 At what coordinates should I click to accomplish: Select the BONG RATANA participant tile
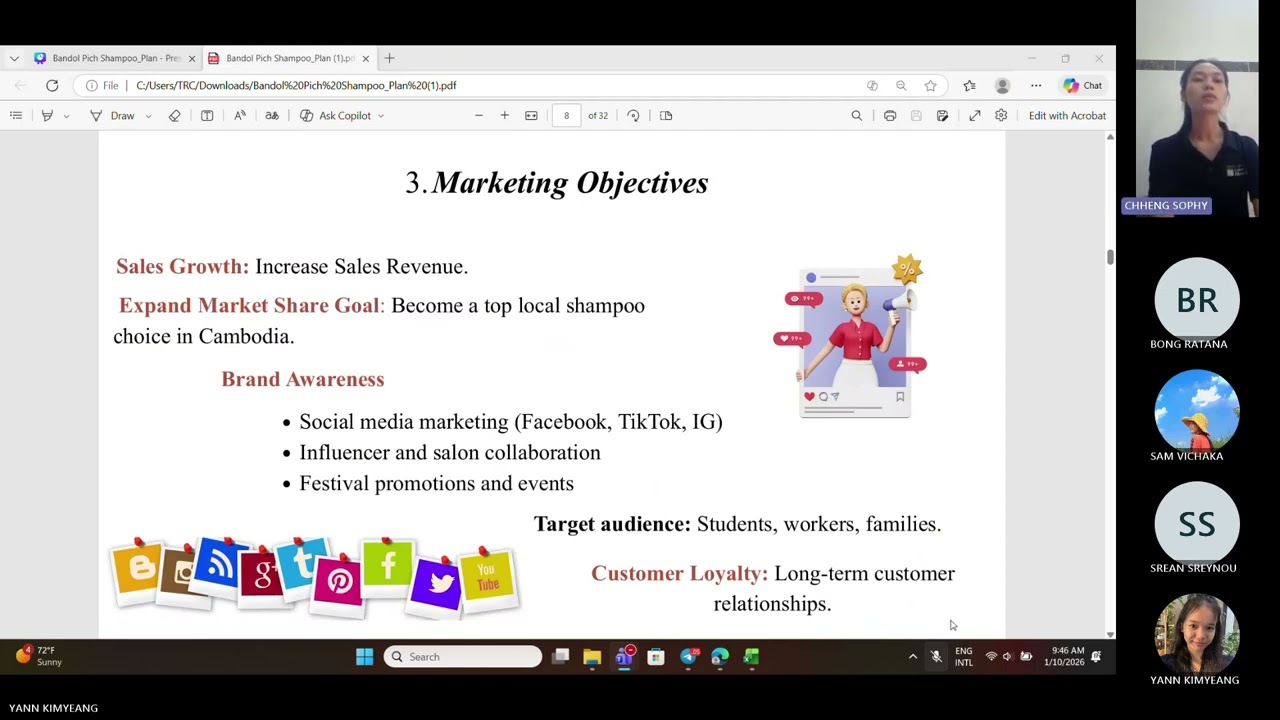[1196, 305]
